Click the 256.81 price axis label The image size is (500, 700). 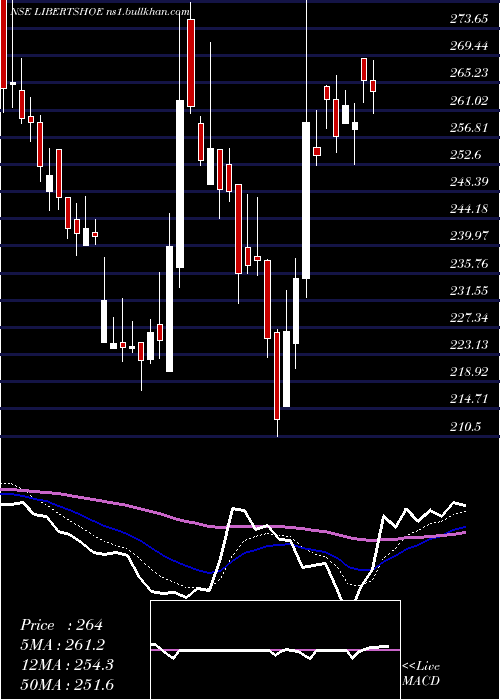[x=469, y=128]
